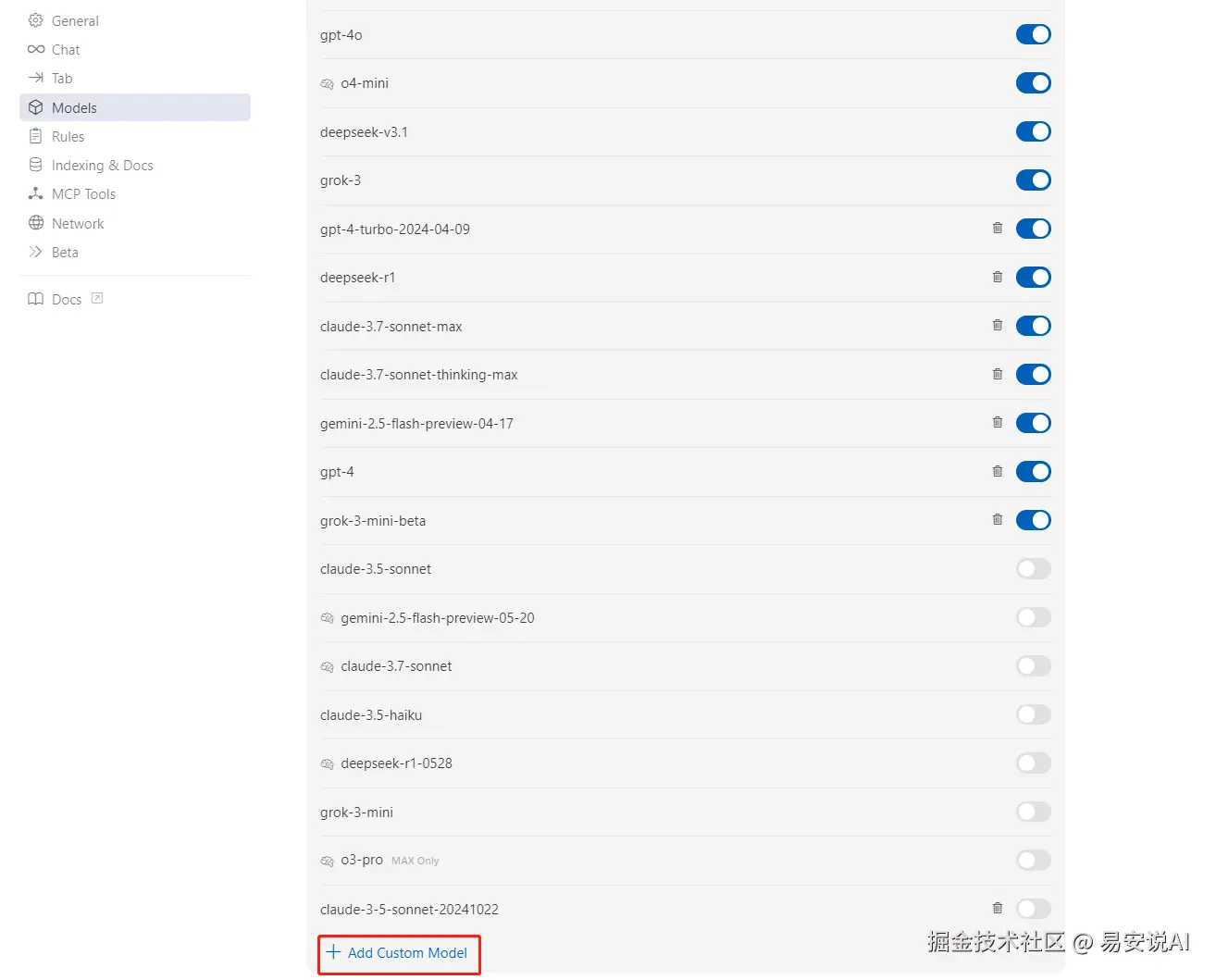Remove claude-3-5-sonnet-20241022 via trash icon
Image resolution: width=1216 pixels, height=980 pixels.
click(x=997, y=909)
